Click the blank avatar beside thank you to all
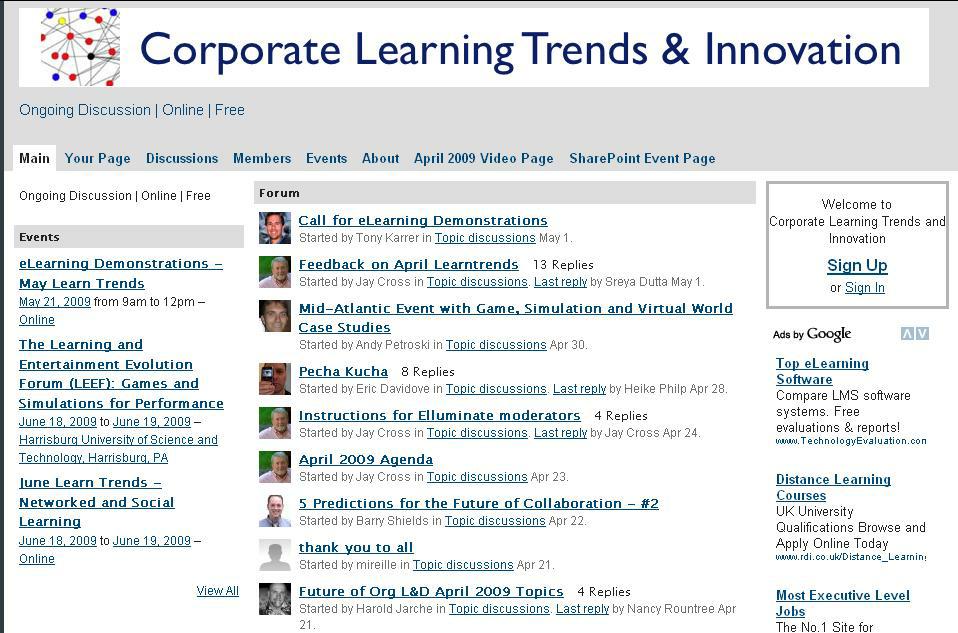The height and width of the screenshot is (633, 958). coord(271,555)
